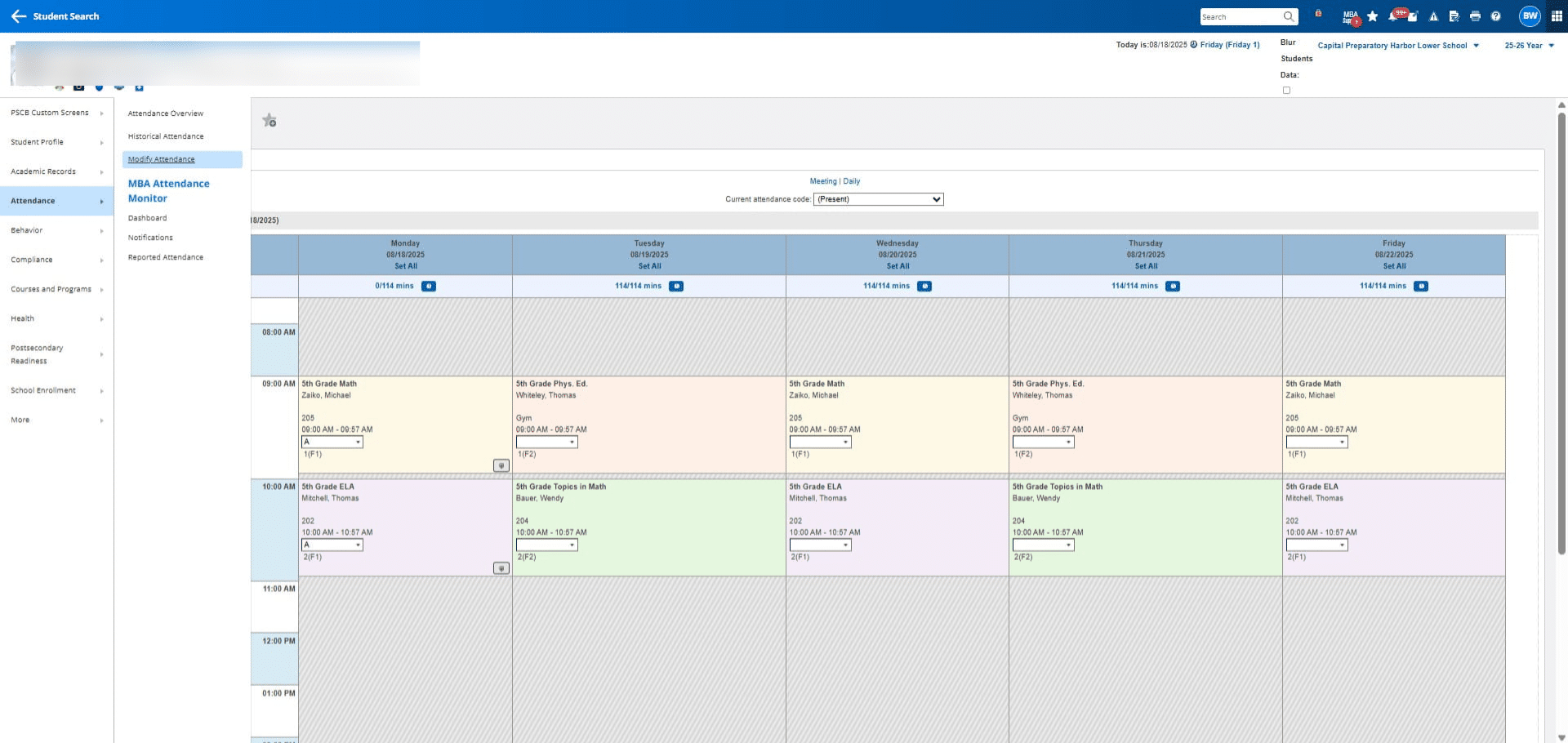Screen dimensions: 1568x743
Task: Open the help question mark icon
Action: pos(1495,16)
